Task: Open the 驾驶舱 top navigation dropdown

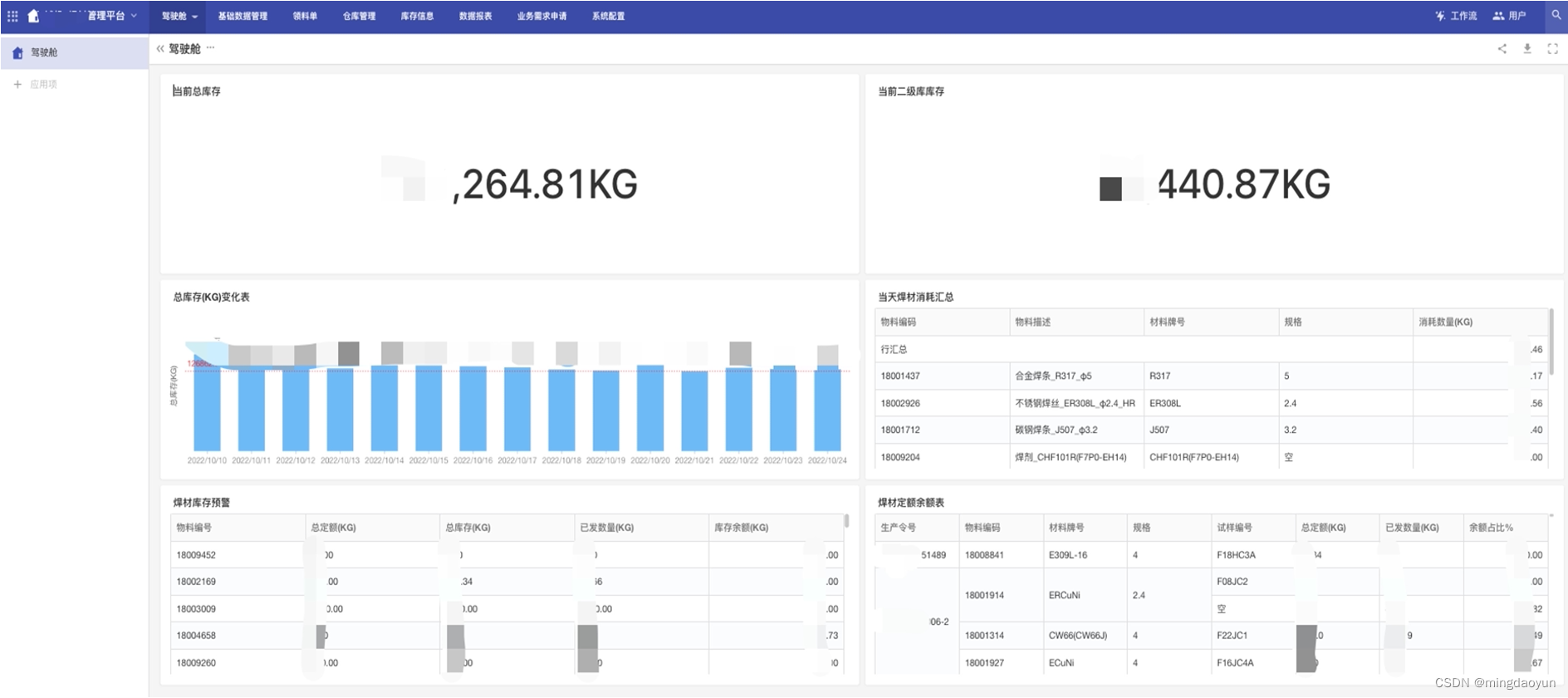Action: pyautogui.click(x=179, y=17)
